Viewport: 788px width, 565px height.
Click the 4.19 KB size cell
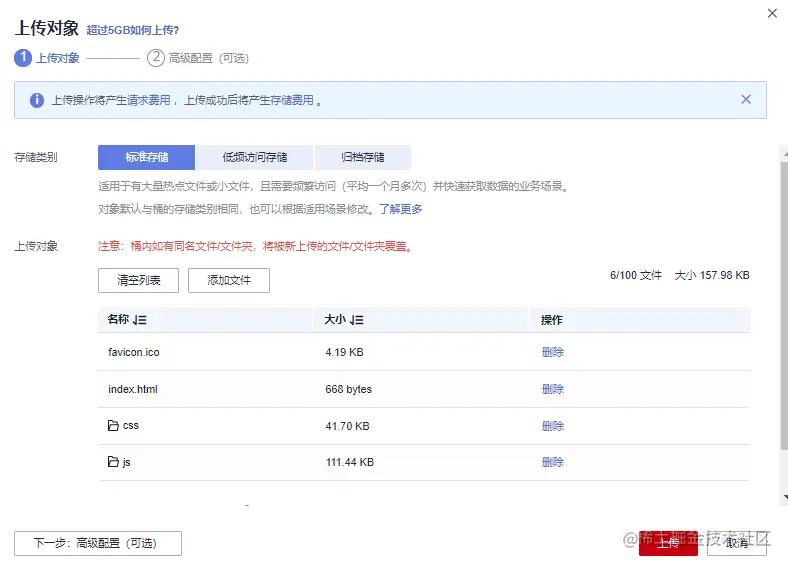[344, 352]
